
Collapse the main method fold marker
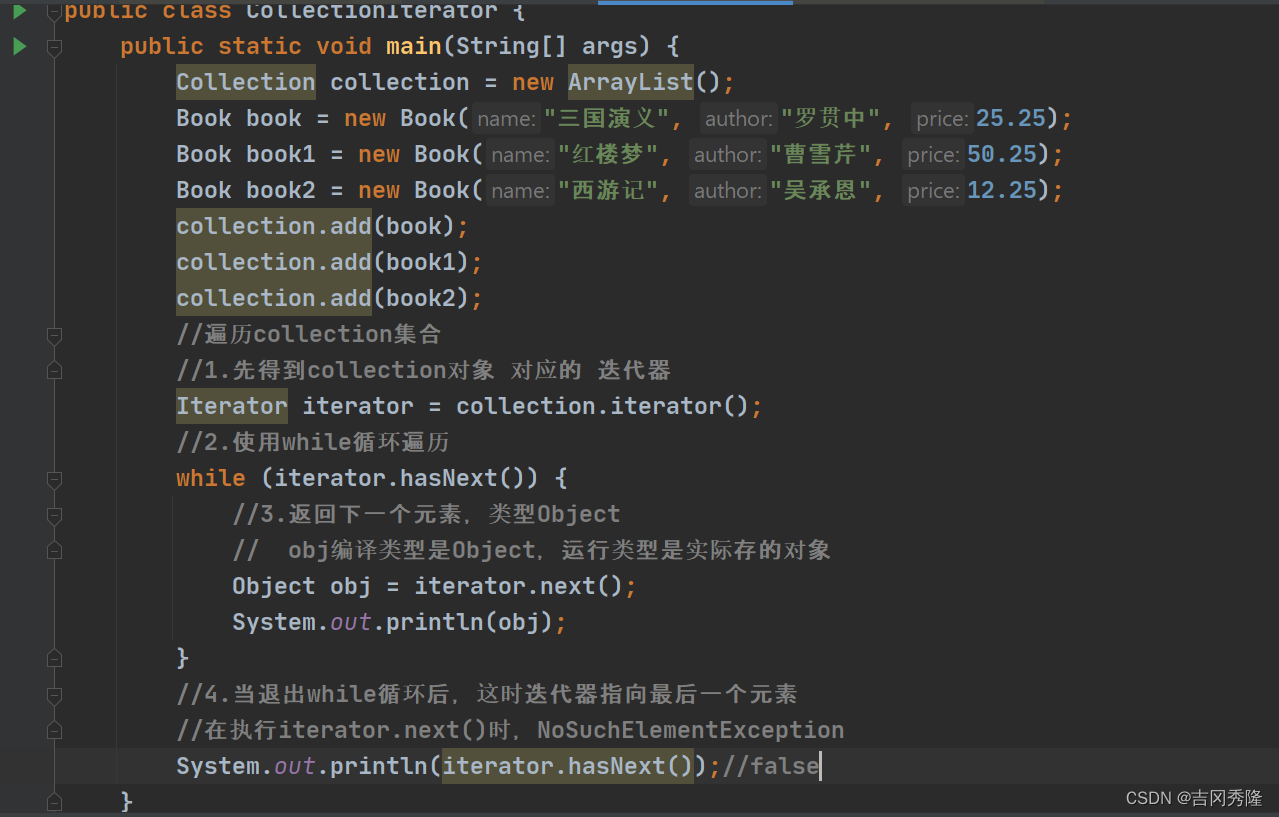pos(54,46)
